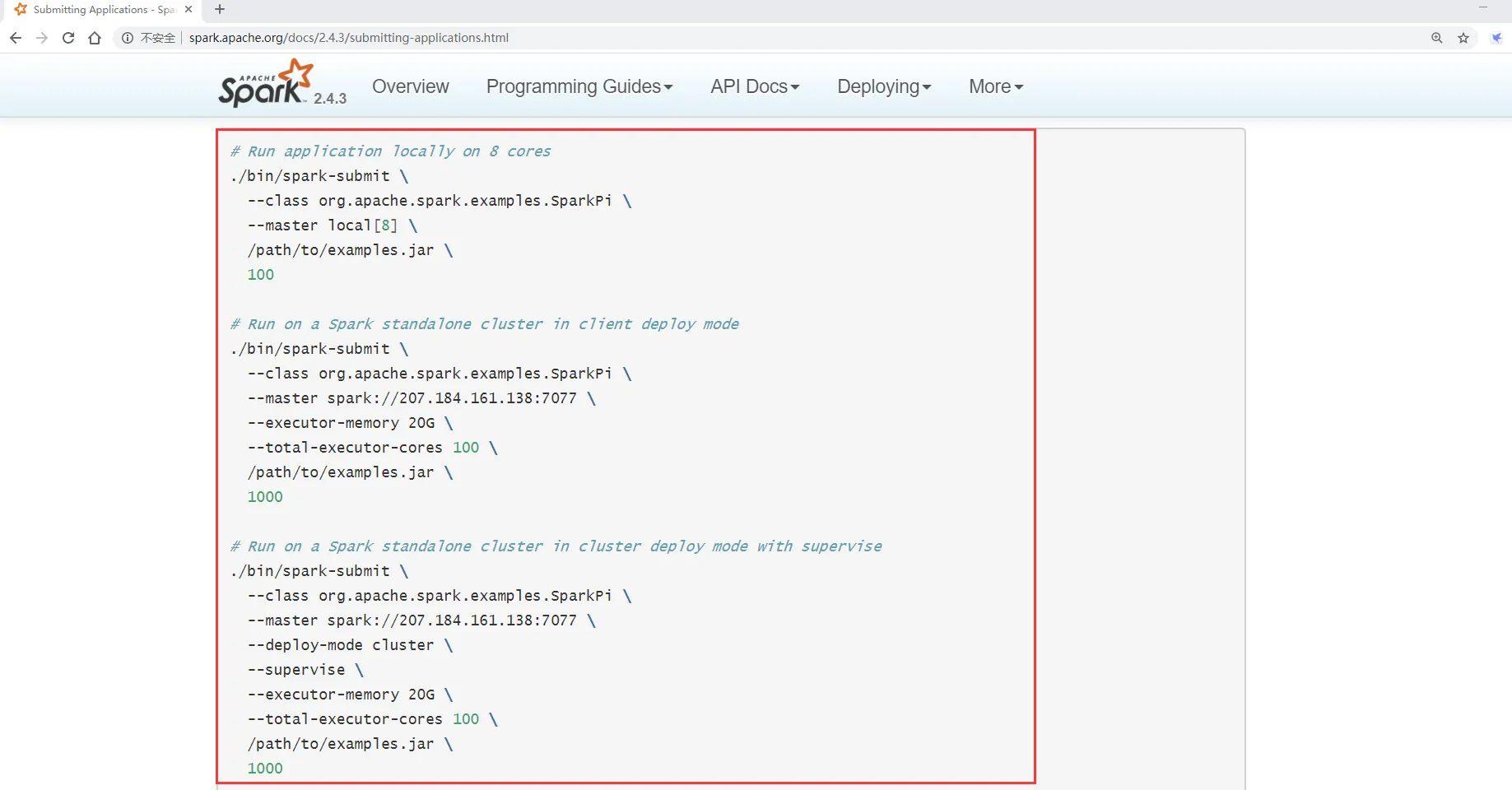
Task: Click comment "# Run application locally on 8 cores"
Action: click(391, 151)
